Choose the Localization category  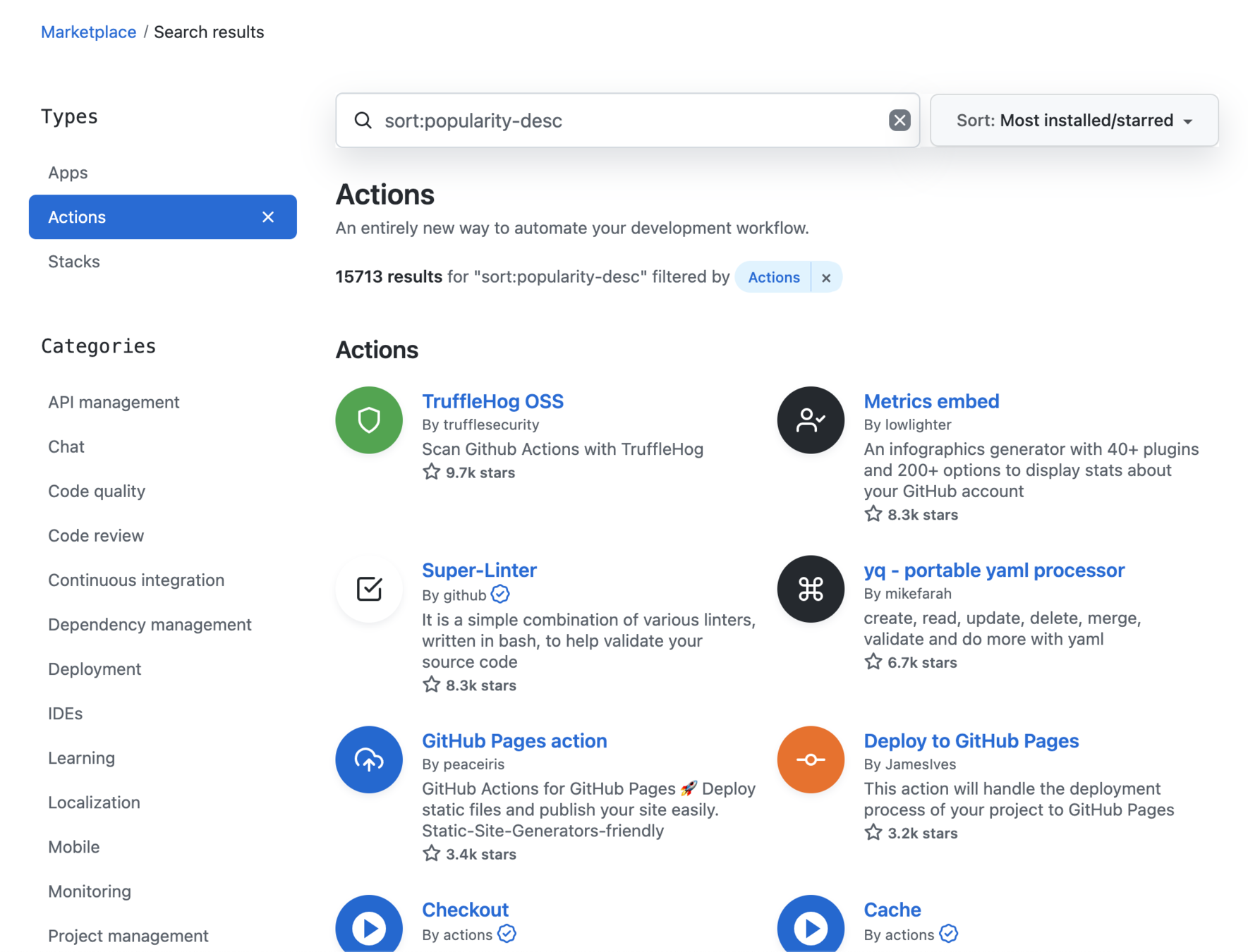(94, 803)
